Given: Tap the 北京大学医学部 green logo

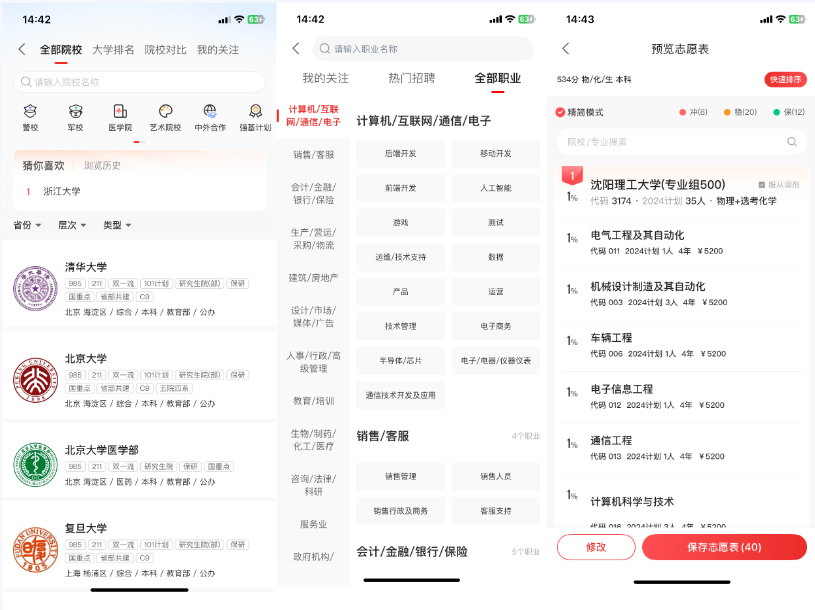Looking at the screenshot, I should 35,465.
